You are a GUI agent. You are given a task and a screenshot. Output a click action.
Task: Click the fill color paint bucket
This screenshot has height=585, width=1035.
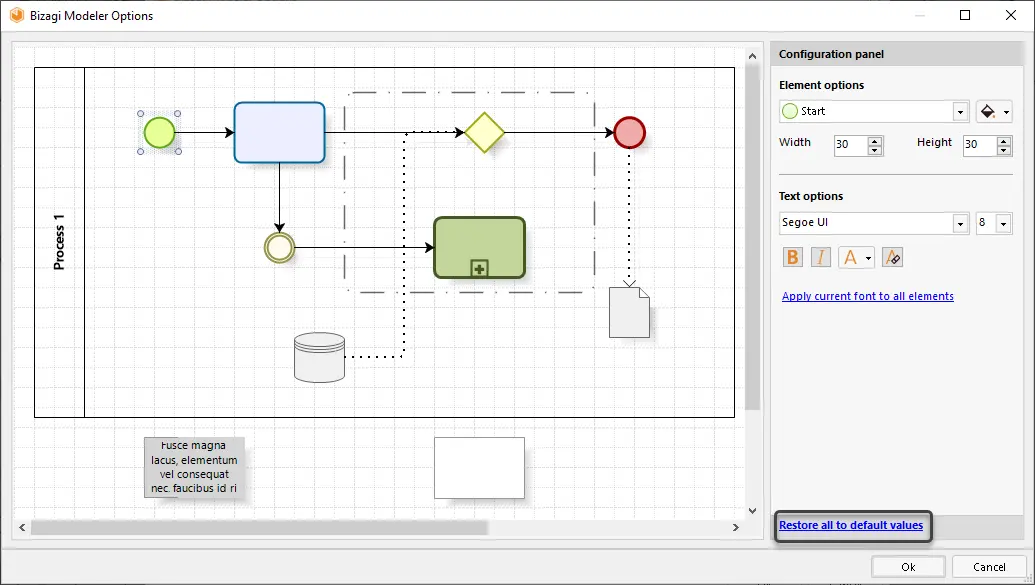988,112
